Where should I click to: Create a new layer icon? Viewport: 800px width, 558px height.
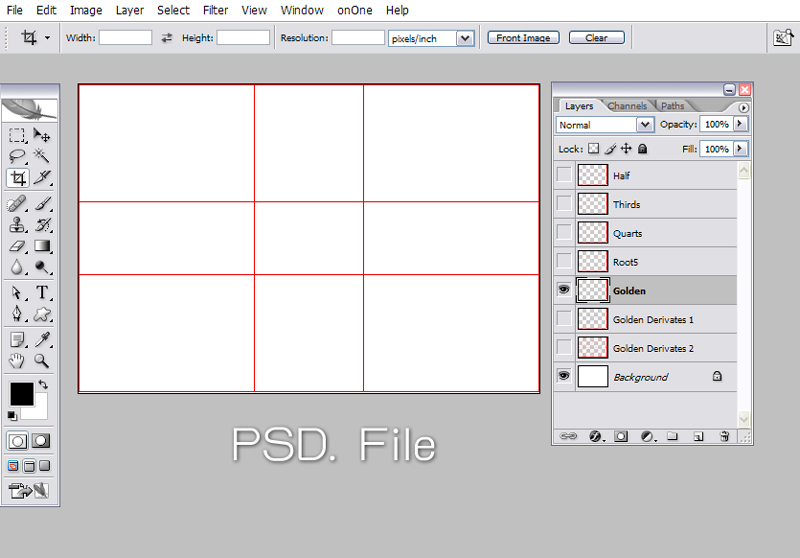point(698,436)
